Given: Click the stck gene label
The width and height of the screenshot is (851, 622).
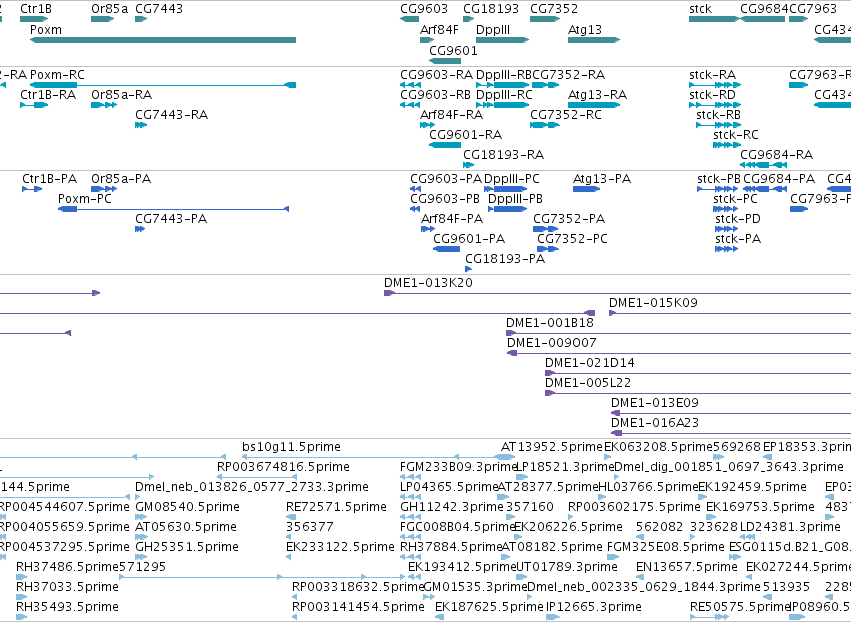Looking at the screenshot, I should click(701, 9).
